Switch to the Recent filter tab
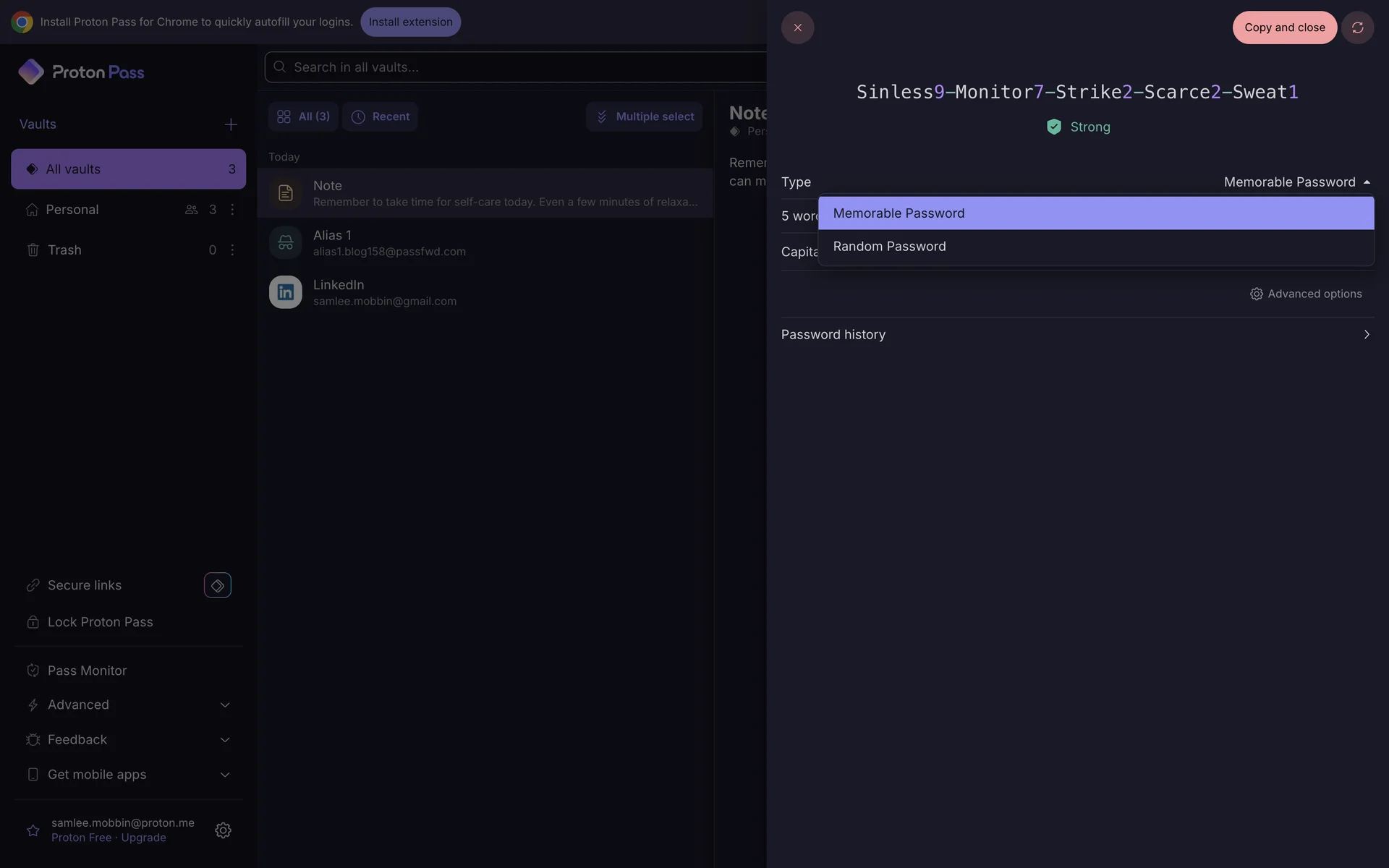Viewport: 1389px width, 868px height. [x=380, y=116]
